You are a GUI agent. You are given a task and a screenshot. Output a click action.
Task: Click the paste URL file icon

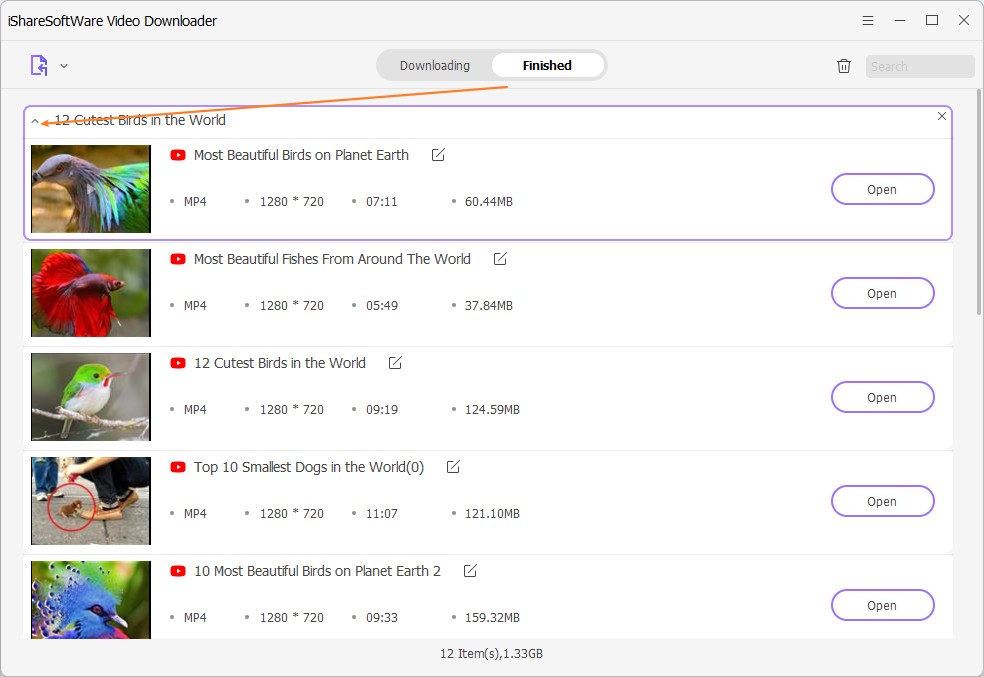pyautogui.click(x=39, y=65)
